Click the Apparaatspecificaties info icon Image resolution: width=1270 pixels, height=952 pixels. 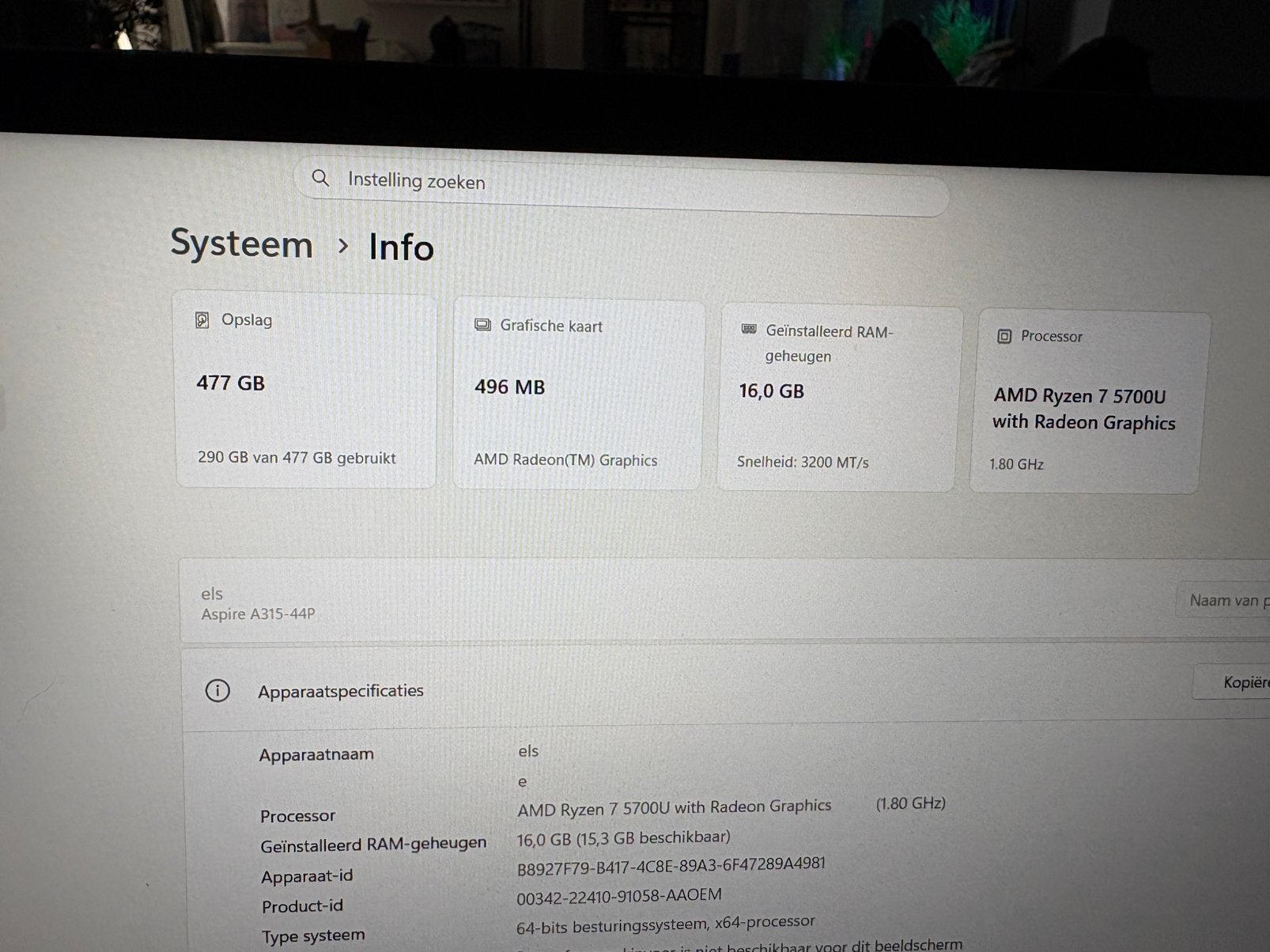[x=217, y=690]
